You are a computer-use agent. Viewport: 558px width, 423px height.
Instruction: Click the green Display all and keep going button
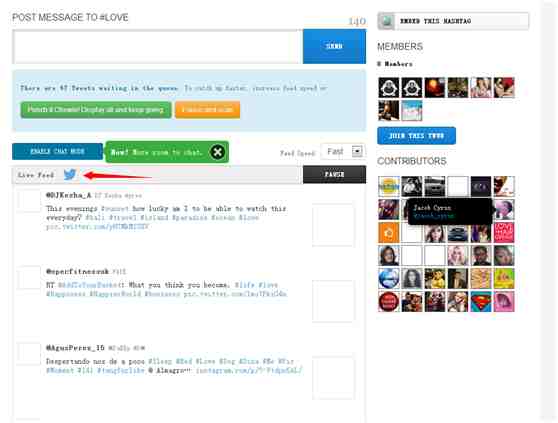[x=96, y=110]
